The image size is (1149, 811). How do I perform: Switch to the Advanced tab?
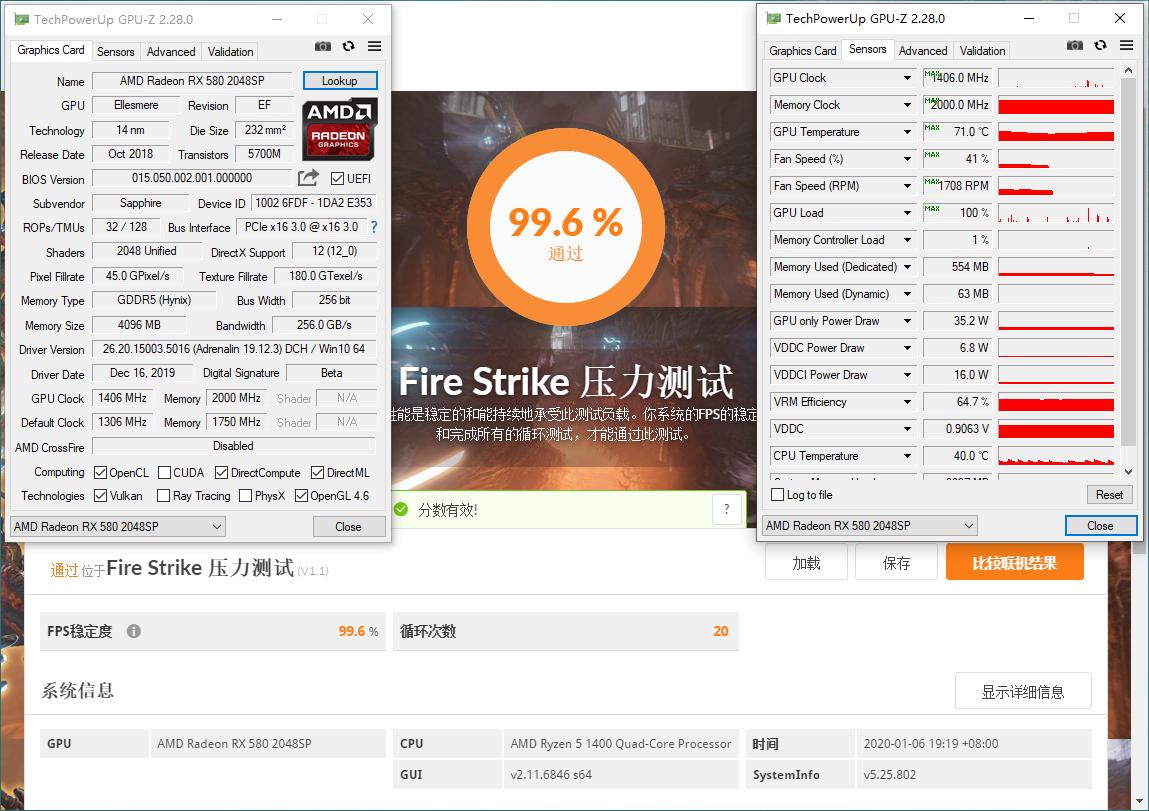[x=171, y=51]
